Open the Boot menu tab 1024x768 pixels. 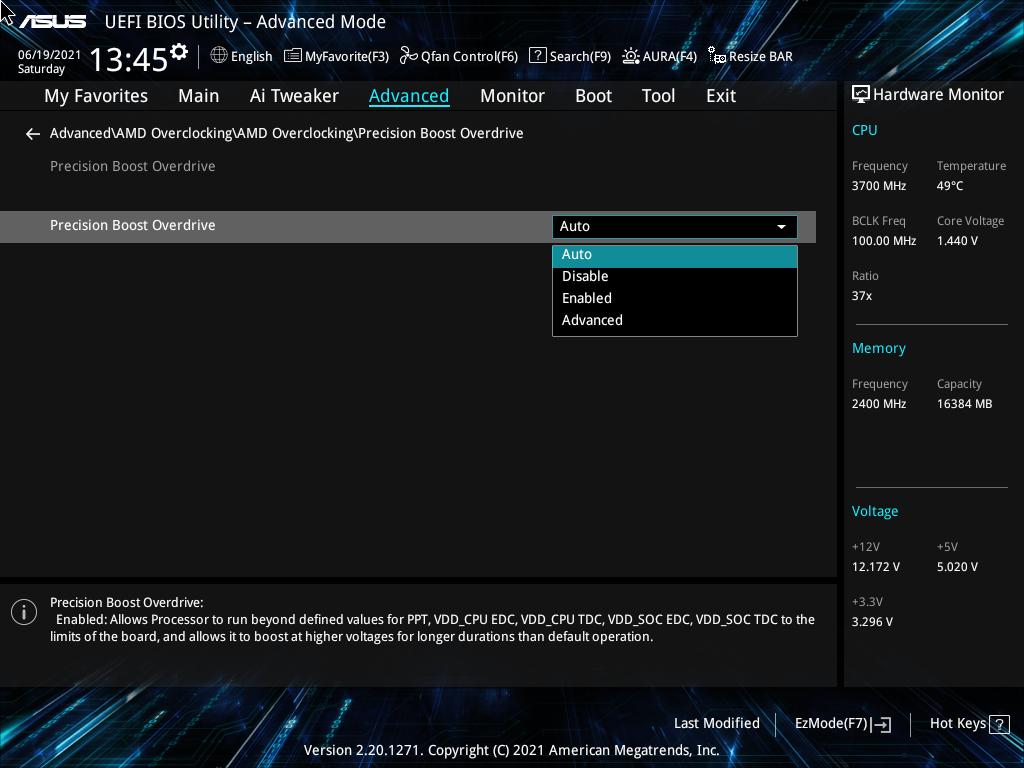(593, 95)
